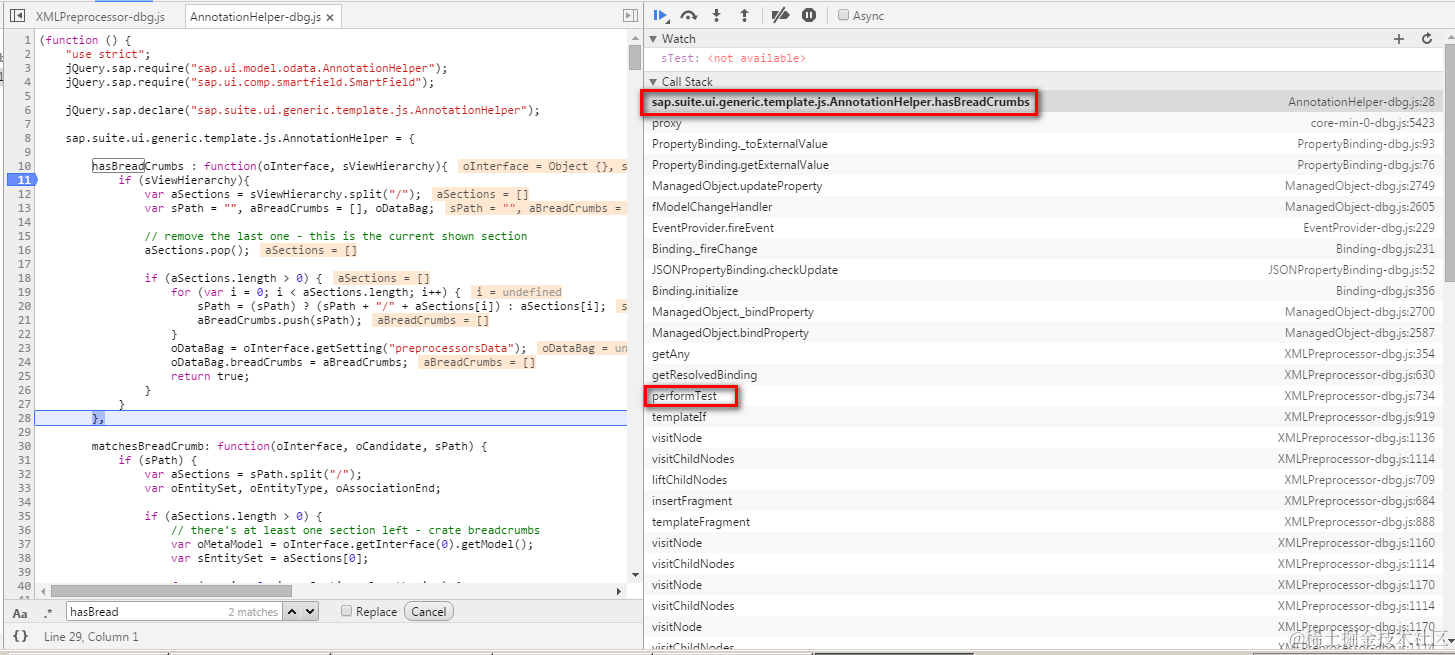This screenshot has height=655, width=1455.
Task: Show the file navigator panel
Action: tap(17, 16)
